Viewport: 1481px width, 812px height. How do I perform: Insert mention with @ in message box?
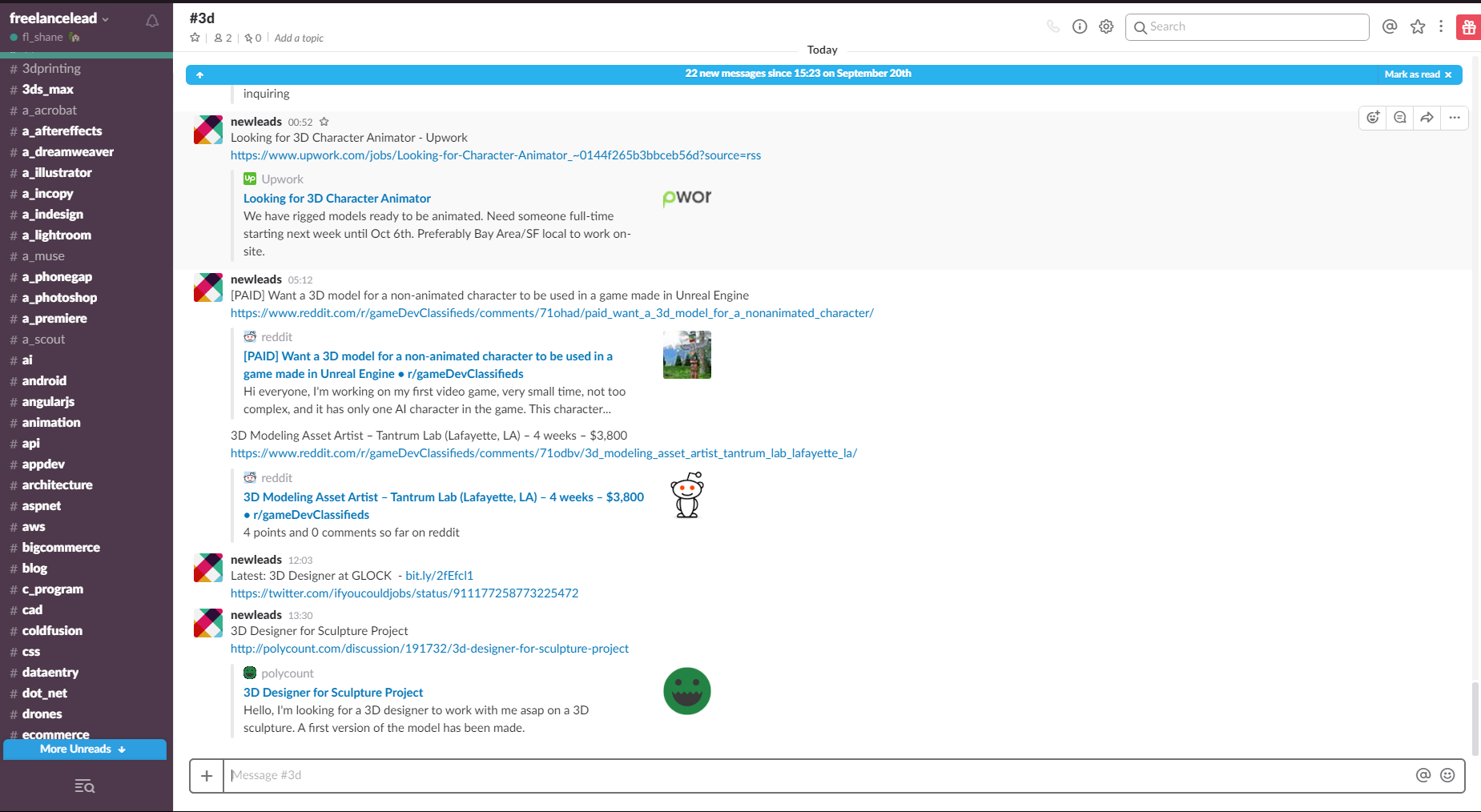1423,775
